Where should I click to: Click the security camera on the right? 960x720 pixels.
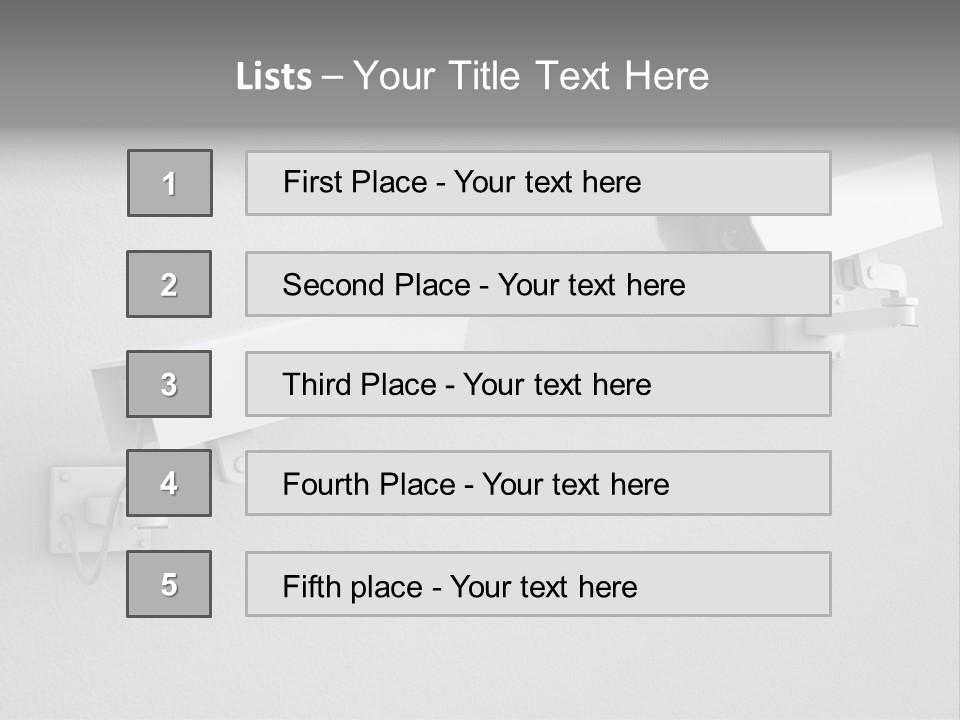point(880,200)
